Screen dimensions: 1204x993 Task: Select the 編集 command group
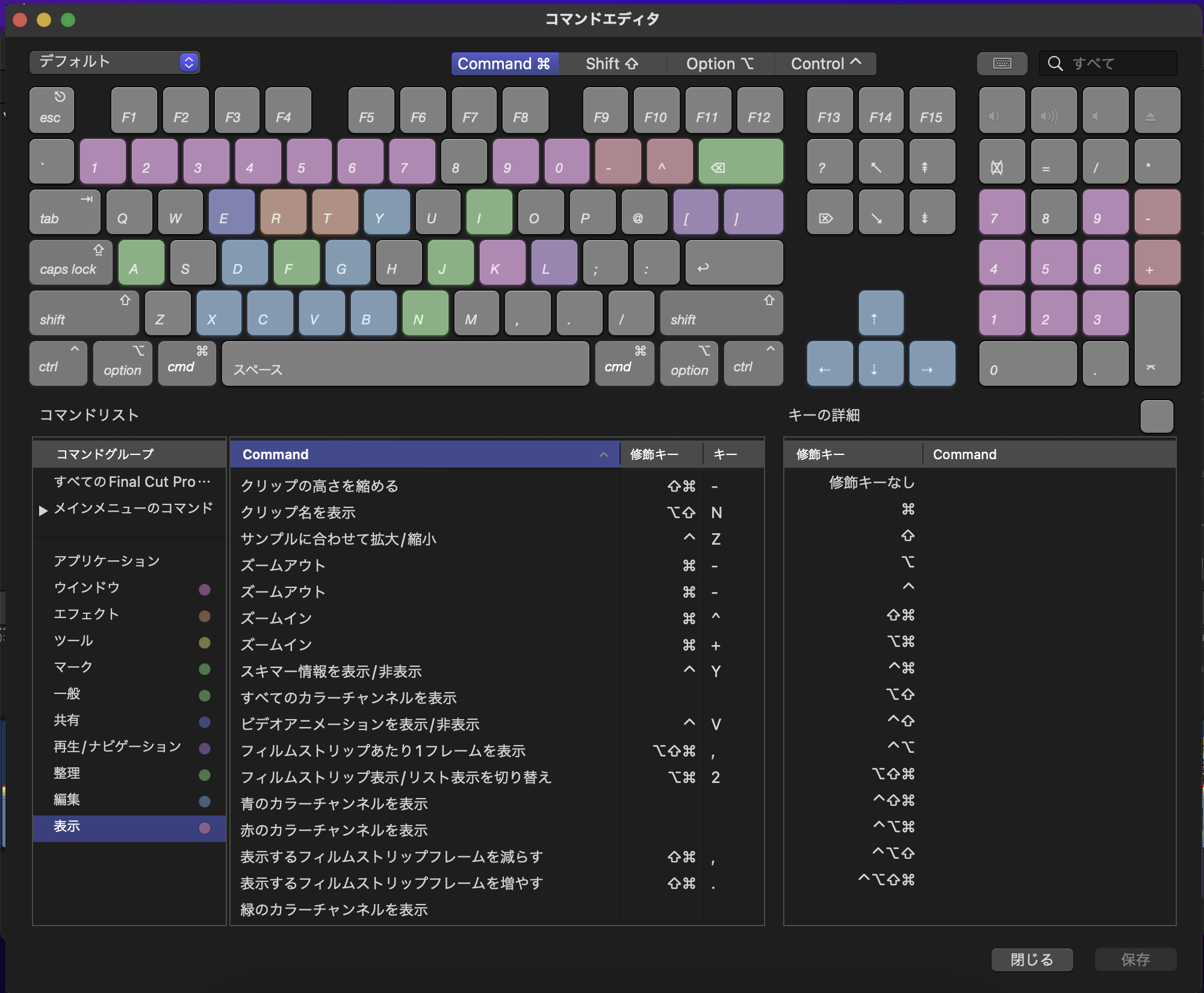pos(67,800)
